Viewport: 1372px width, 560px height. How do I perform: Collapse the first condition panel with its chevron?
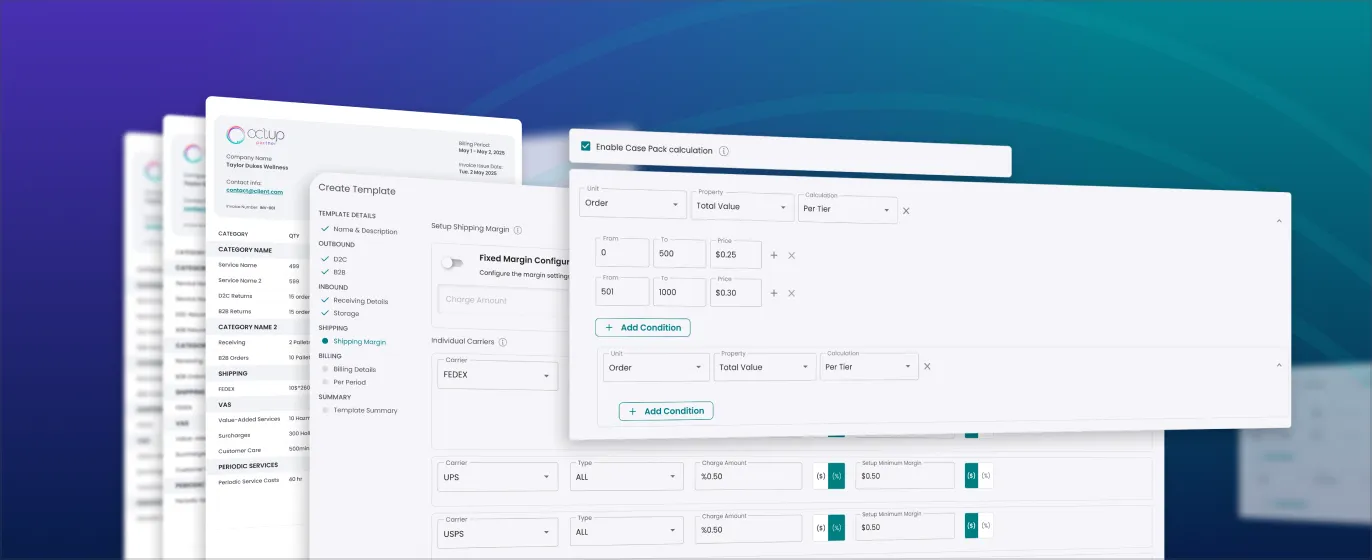pos(1279,221)
